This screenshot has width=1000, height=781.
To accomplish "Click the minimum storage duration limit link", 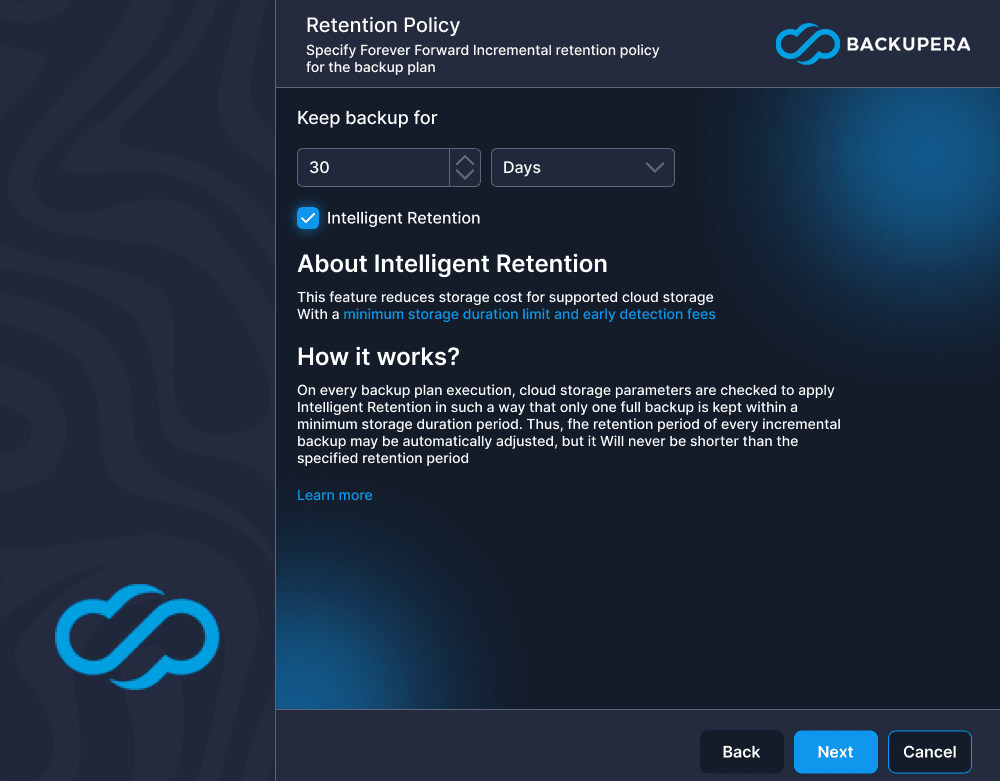I will (528, 313).
